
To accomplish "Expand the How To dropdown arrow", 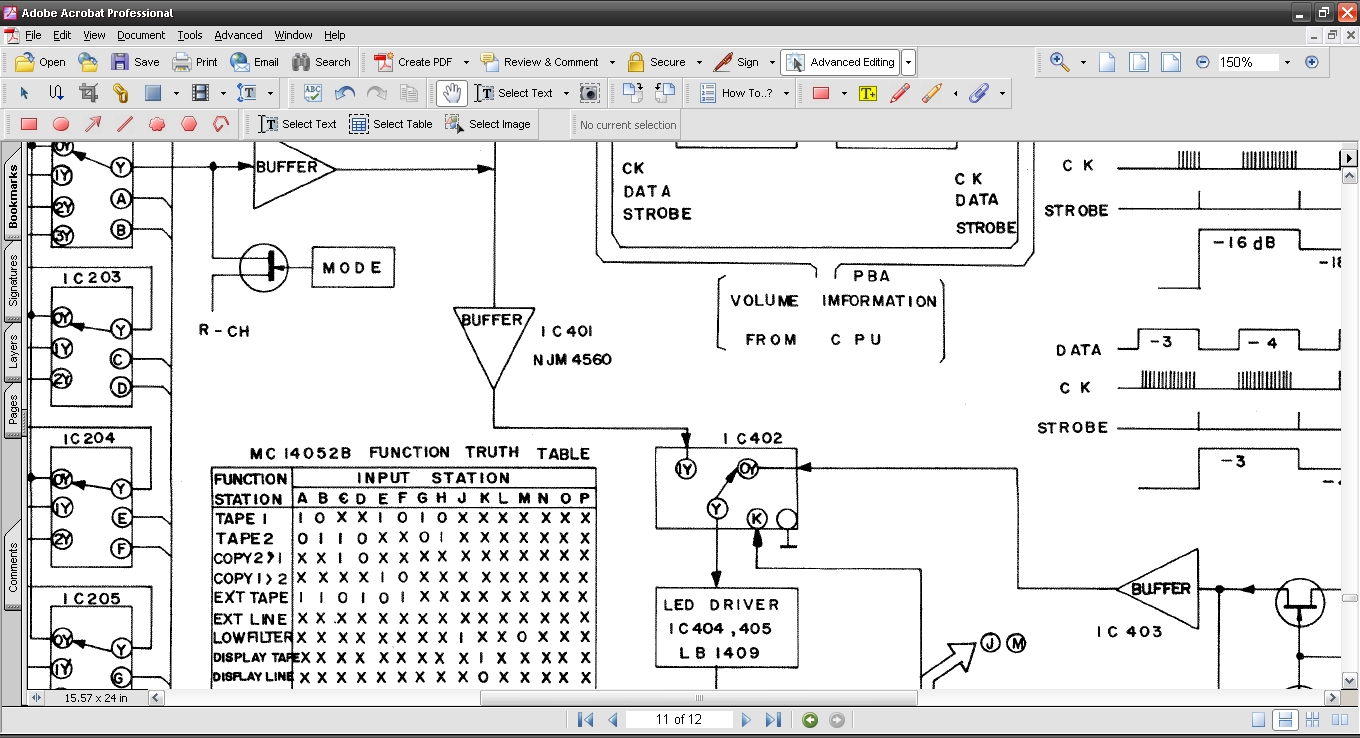I will [786, 93].
